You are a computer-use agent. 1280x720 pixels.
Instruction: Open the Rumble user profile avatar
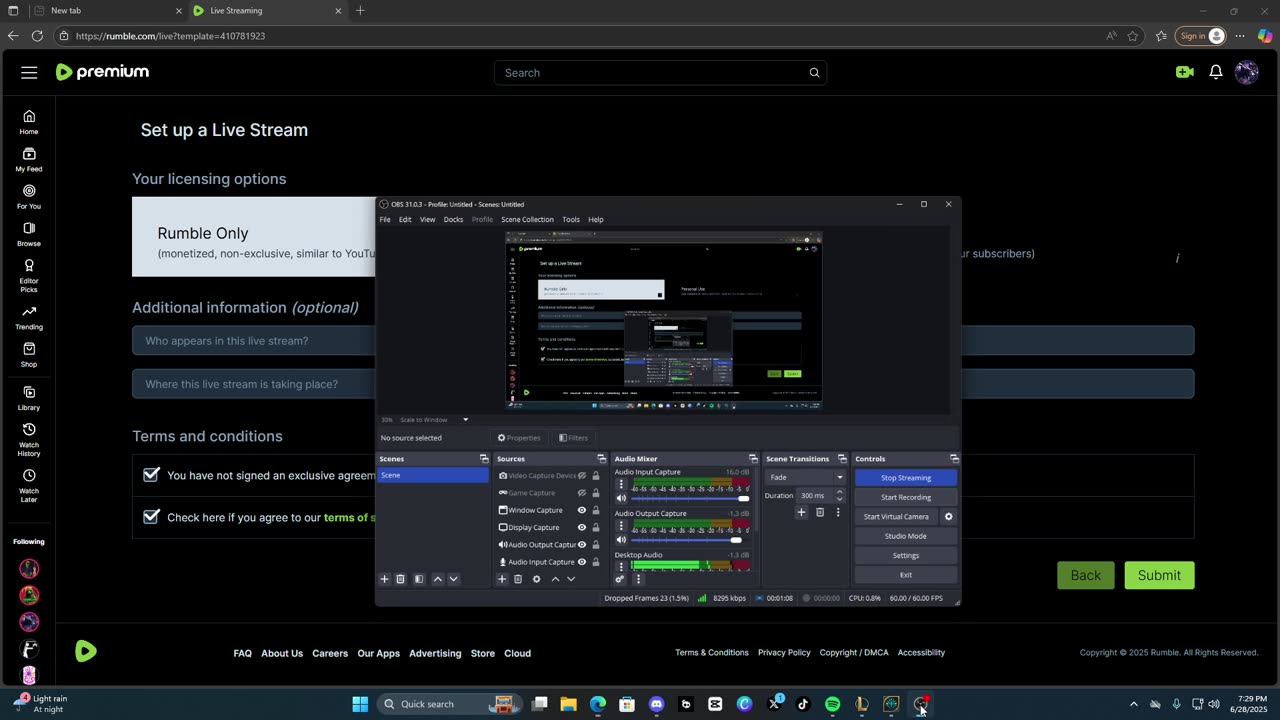[1247, 72]
